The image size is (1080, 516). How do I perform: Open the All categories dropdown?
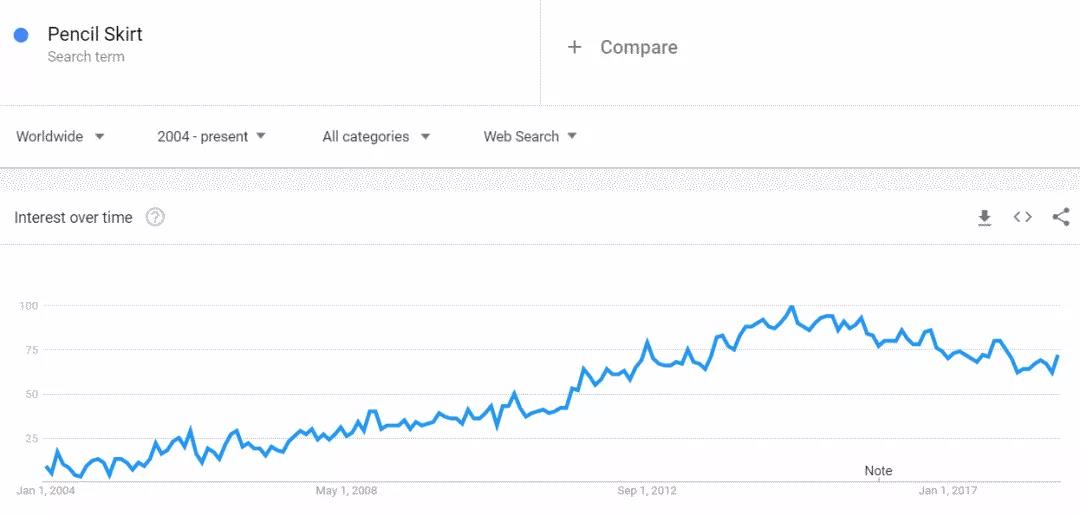point(376,137)
